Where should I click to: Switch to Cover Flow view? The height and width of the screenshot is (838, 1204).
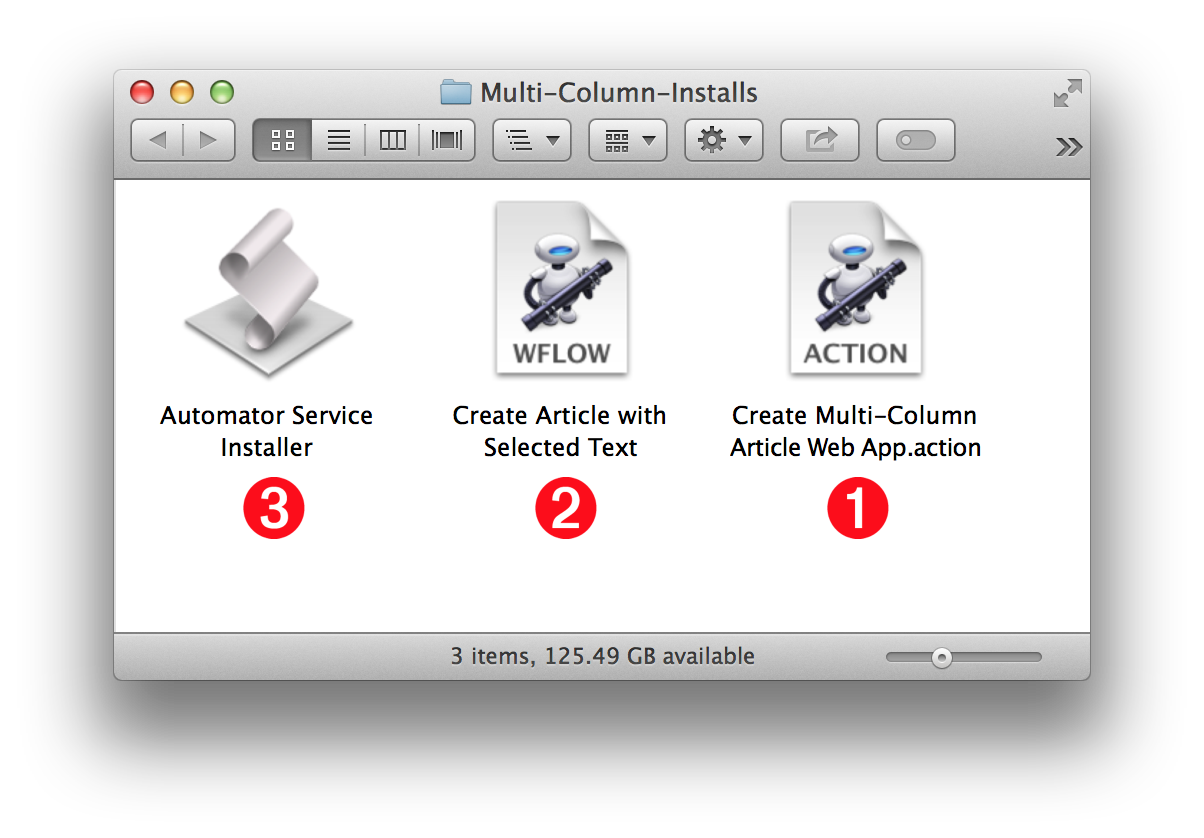(447, 140)
